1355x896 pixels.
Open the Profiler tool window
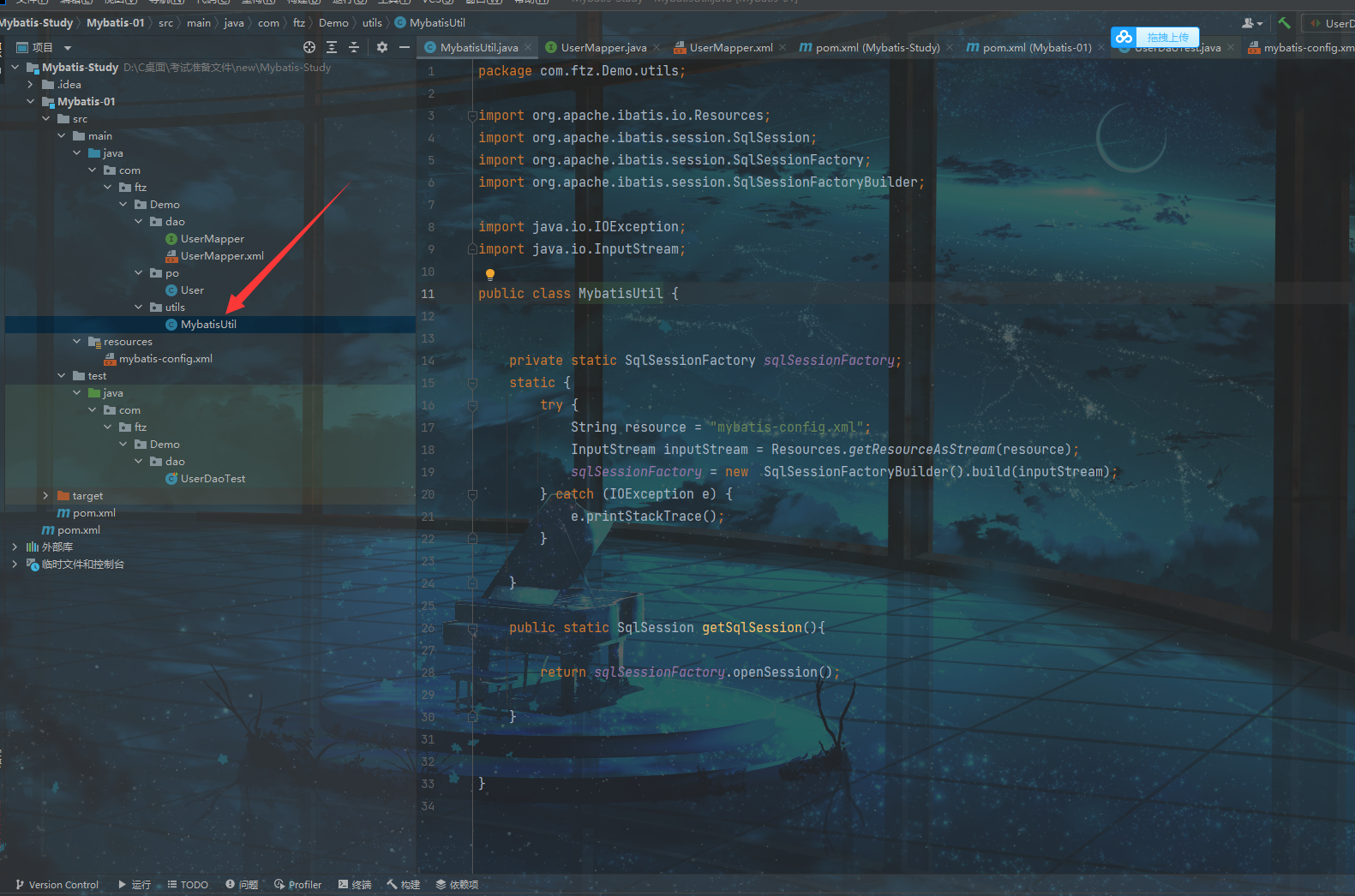[x=297, y=885]
